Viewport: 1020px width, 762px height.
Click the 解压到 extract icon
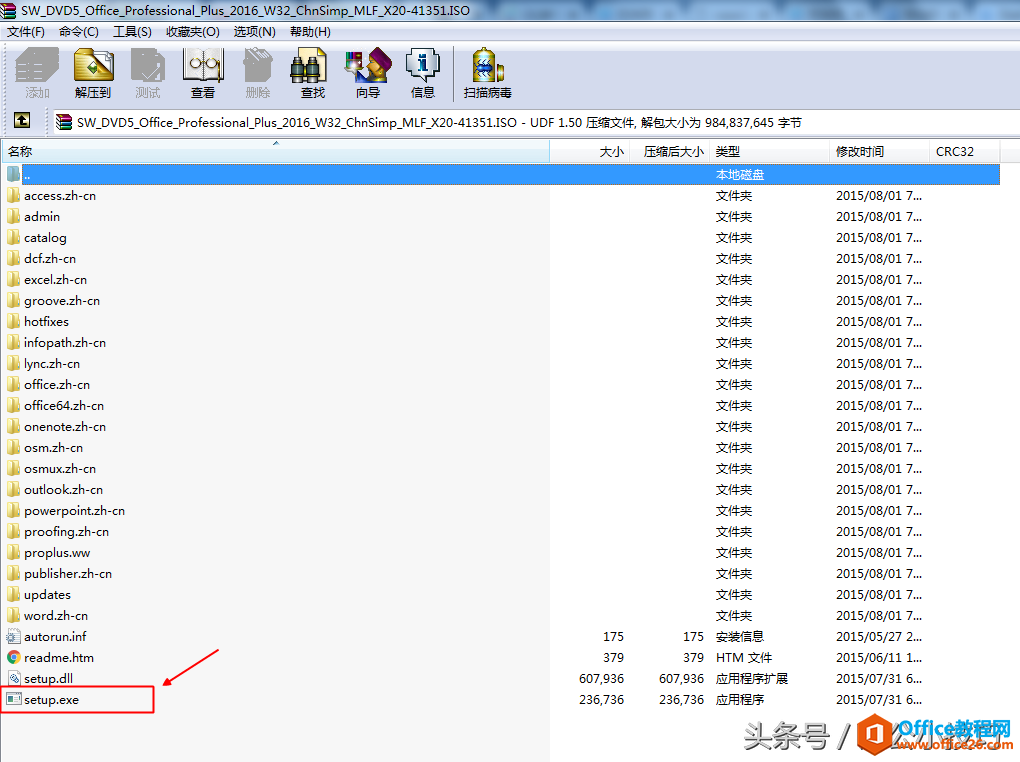pos(93,72)
